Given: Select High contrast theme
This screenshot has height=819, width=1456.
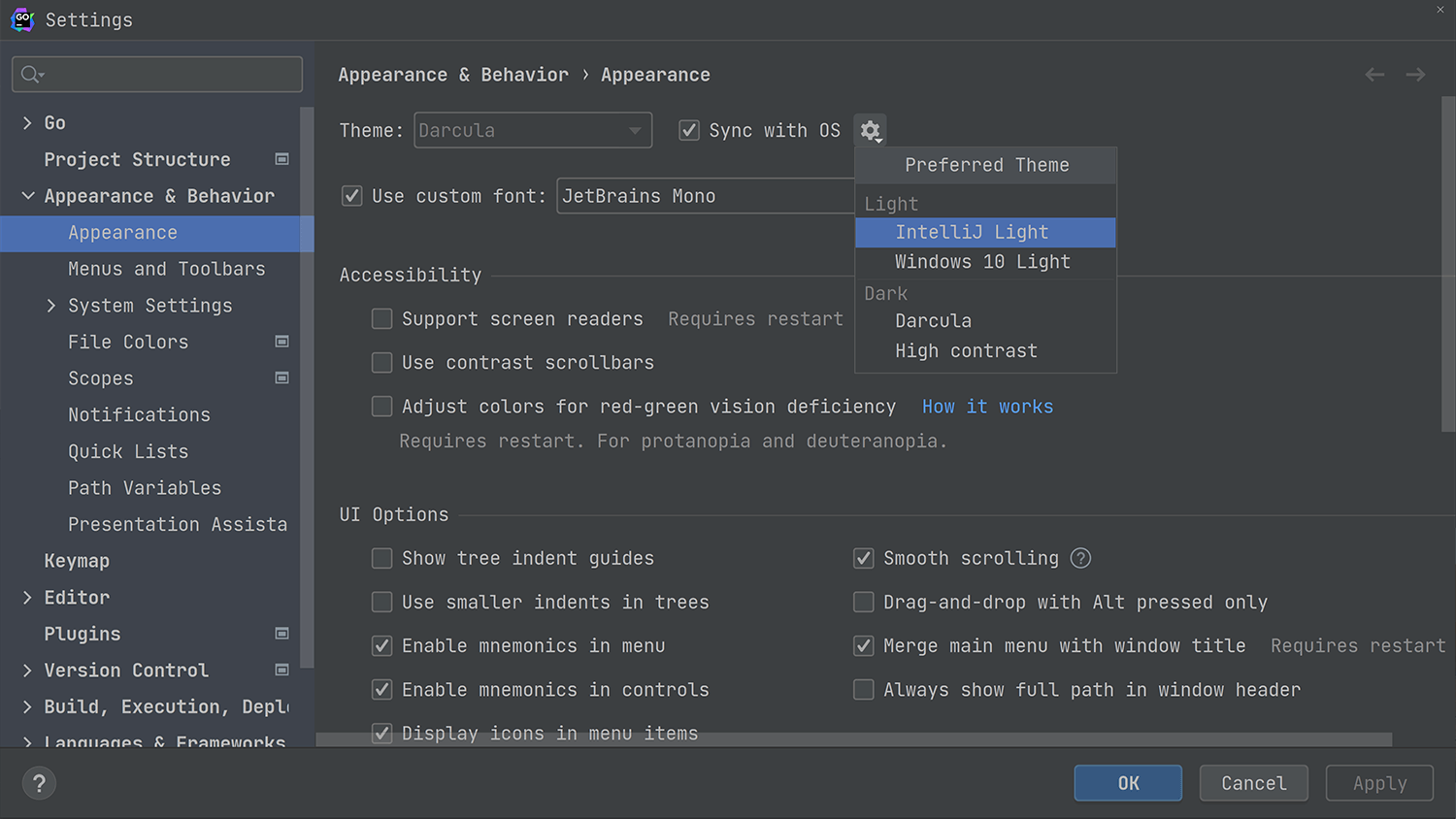Looking at the screenshot, I should point(985,351).
